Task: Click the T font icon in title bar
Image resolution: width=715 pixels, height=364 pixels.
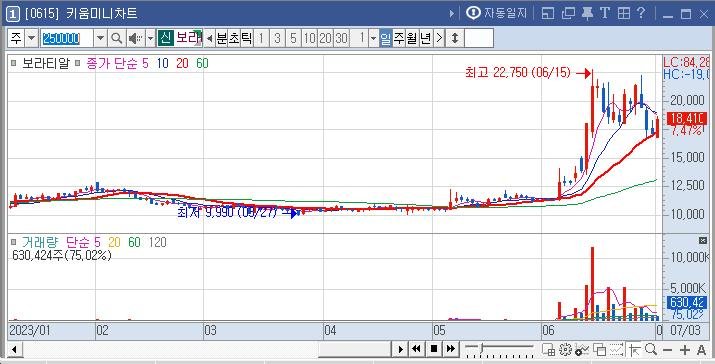Action: pyautogui.click(x=605, y=13)
